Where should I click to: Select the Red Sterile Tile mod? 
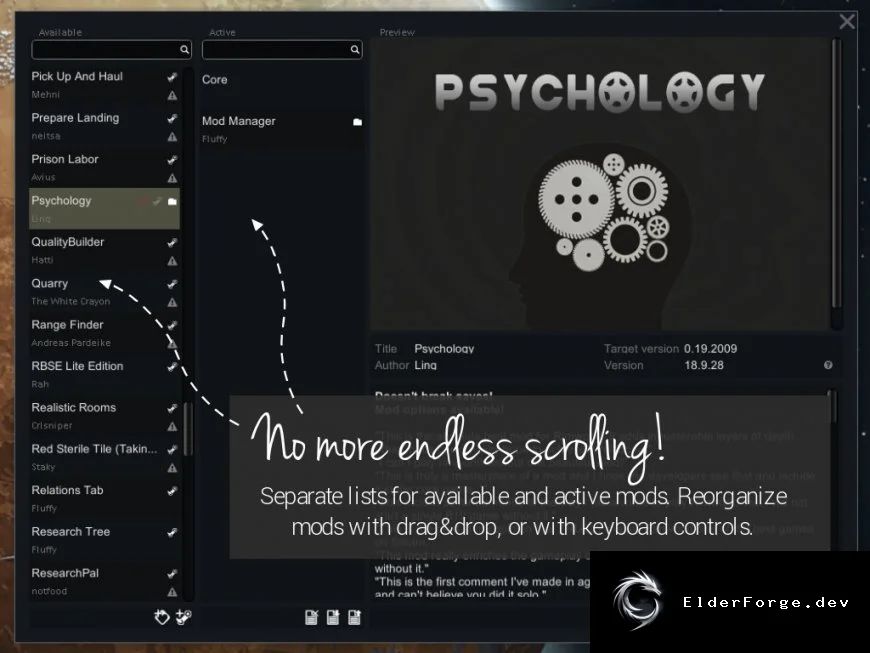click(104, 457)
